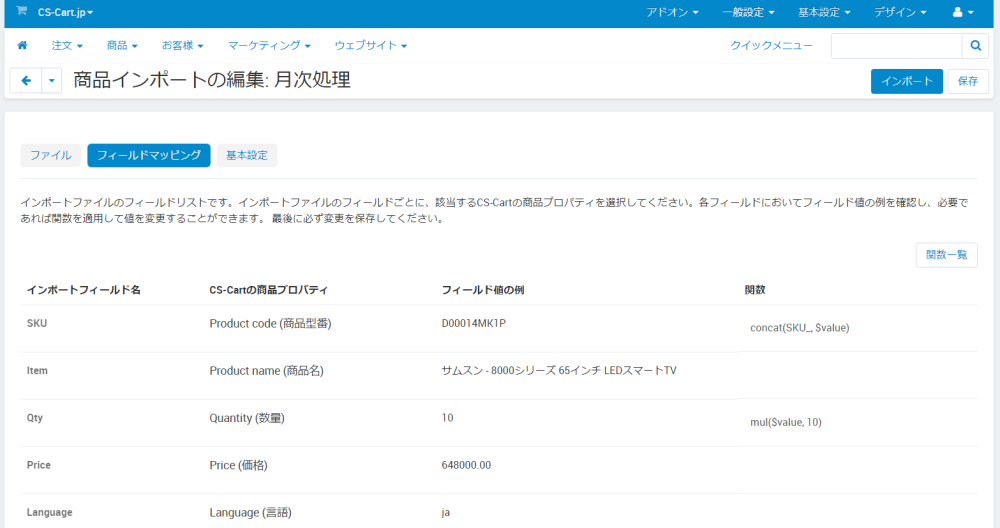Screen dimensions: 1000x528
Task: Click the CS-Cartの商品プロパティ column header
Action: click(x=268, y=290)
